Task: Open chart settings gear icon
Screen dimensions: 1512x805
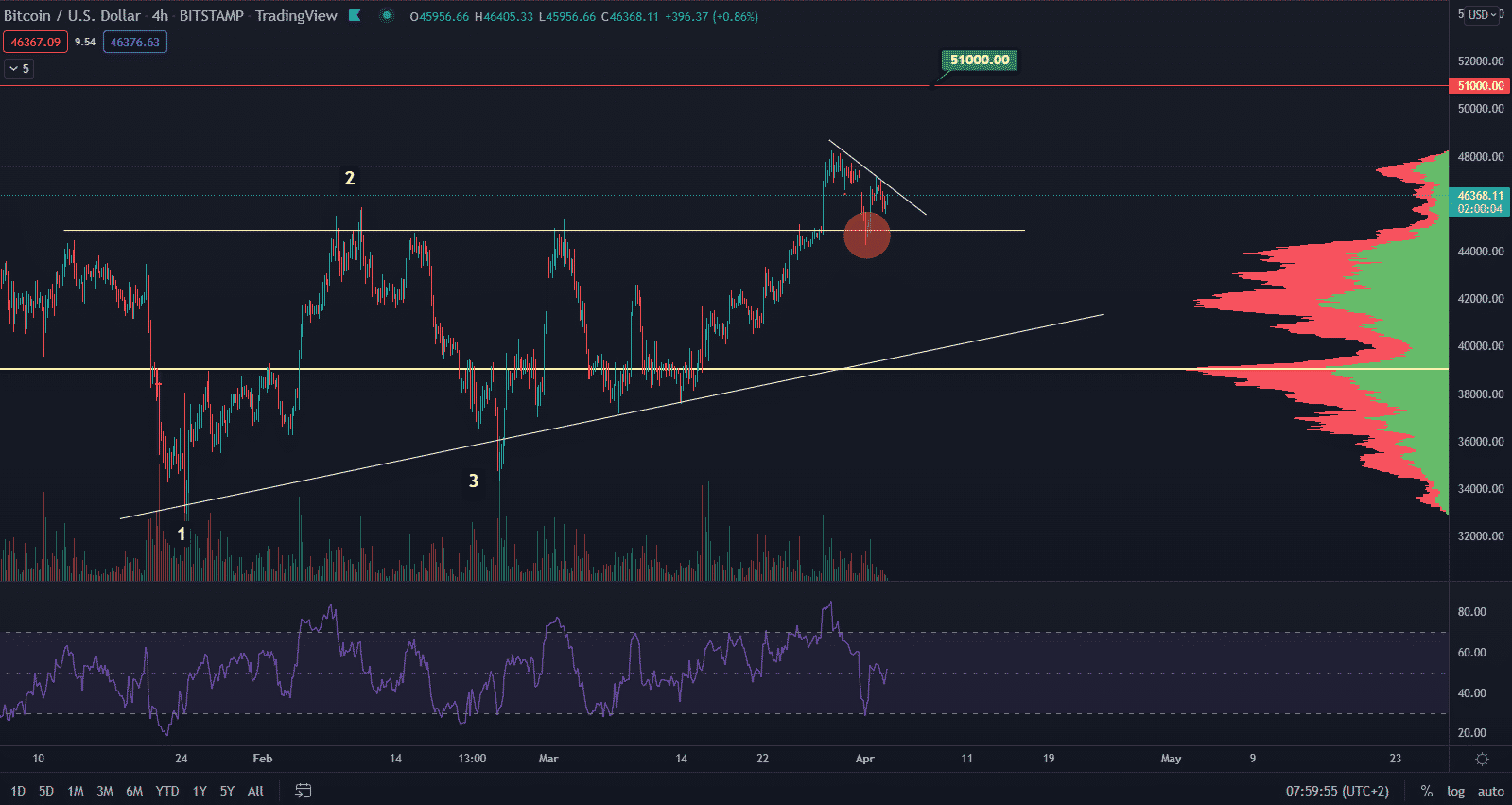Action: coord(1482,759)
